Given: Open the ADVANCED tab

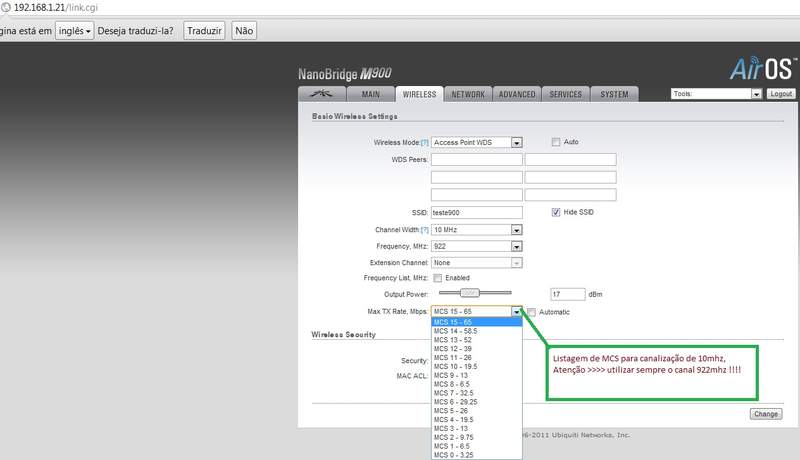Looking at the screenshot, I should (517, 94).
